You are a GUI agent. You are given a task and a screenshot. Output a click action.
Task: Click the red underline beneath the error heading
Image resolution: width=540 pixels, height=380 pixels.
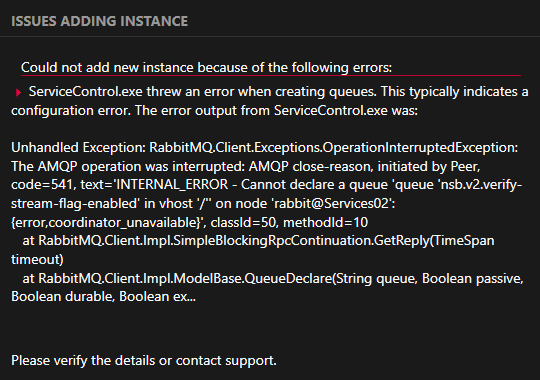tap(271, 75)
